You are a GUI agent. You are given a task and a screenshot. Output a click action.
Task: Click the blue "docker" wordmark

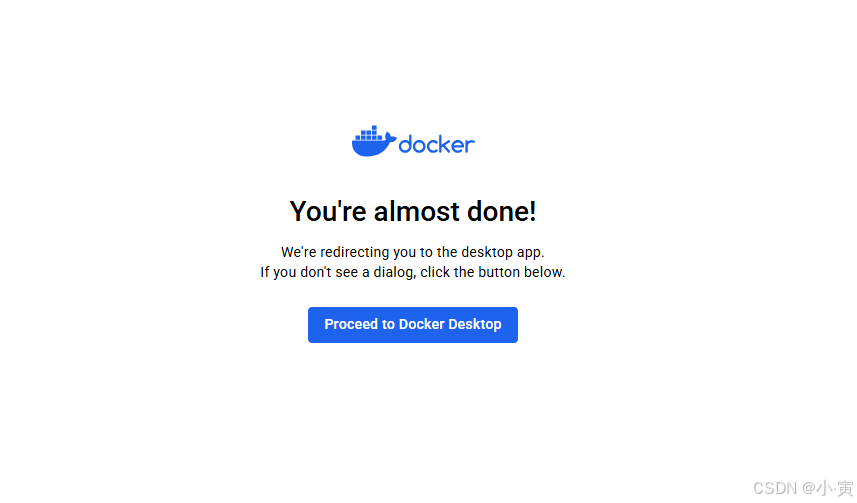pyautogui.click(x=437, y=144)
